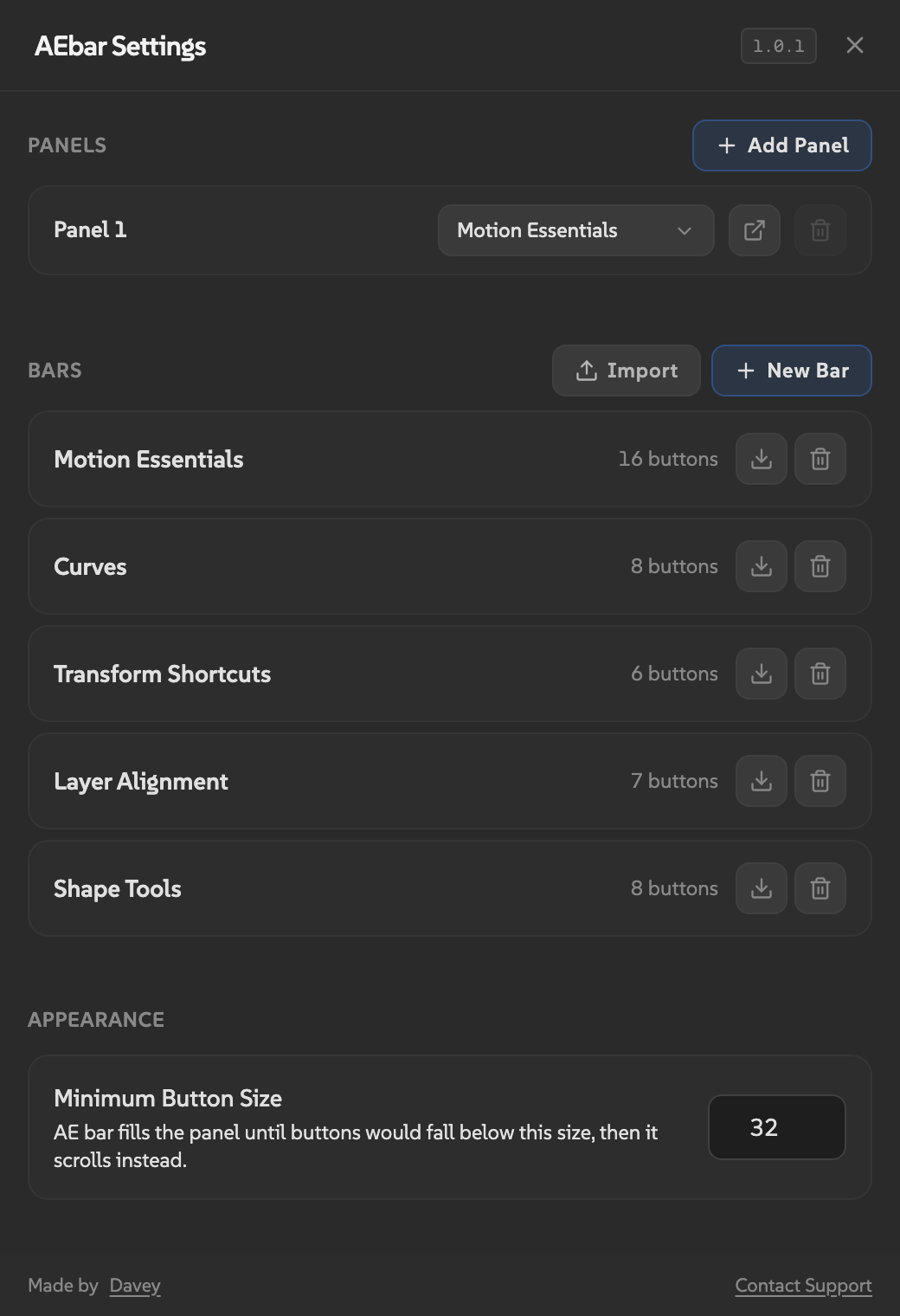Edit the Minimum Button Size value
This screenshot has height=1316, width=900.
tap(775, 1127)
